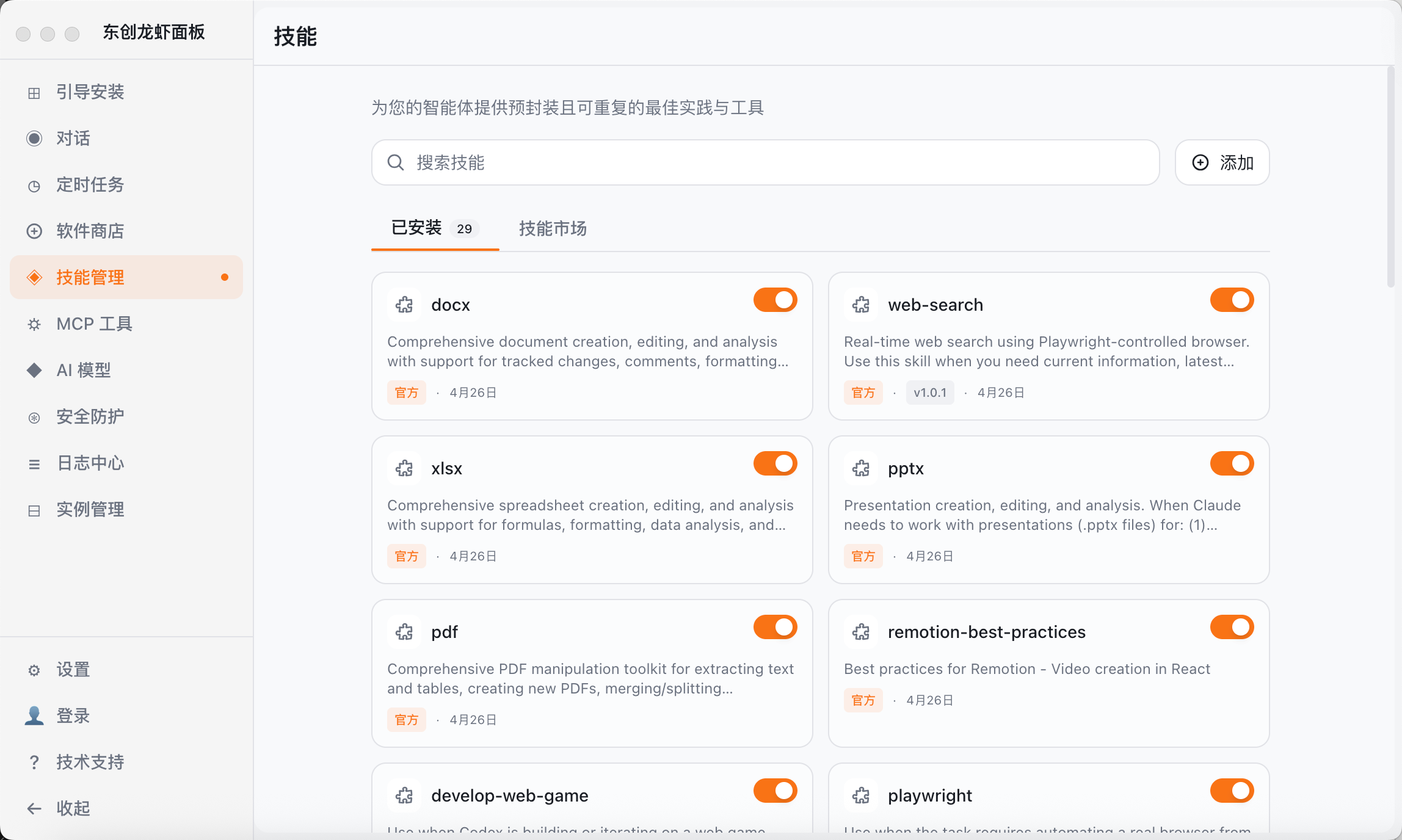
Task: Click the pdf card 4月26日 date
Action: pyautogui.click(x=473, y=720)
